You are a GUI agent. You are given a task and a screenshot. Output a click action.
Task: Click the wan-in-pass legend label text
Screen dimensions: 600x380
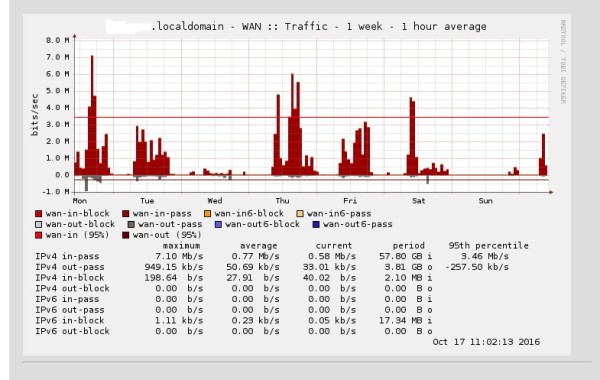[162, 214]
